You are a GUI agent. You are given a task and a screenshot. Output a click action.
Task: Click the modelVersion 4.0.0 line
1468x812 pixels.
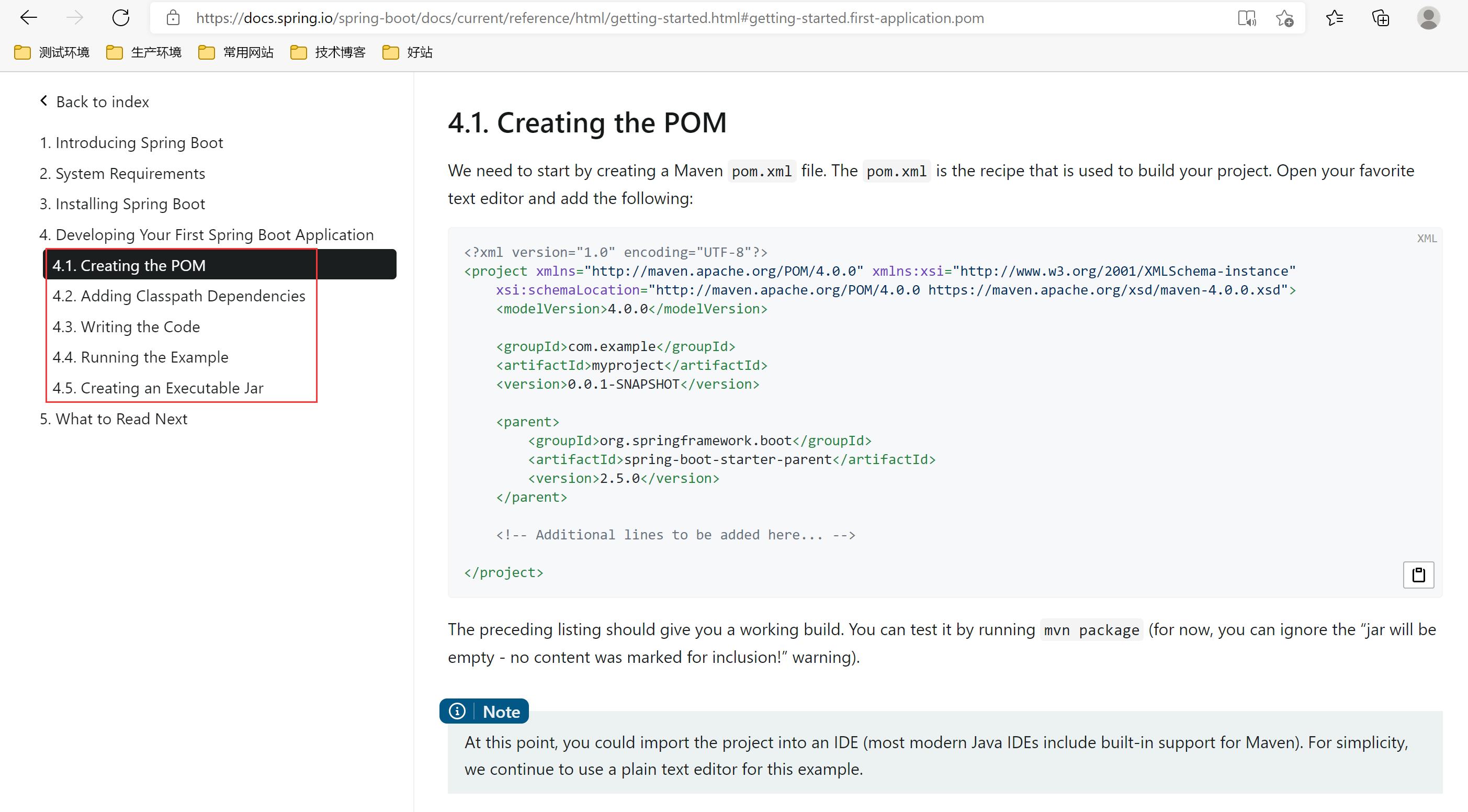tap(631, 309)
